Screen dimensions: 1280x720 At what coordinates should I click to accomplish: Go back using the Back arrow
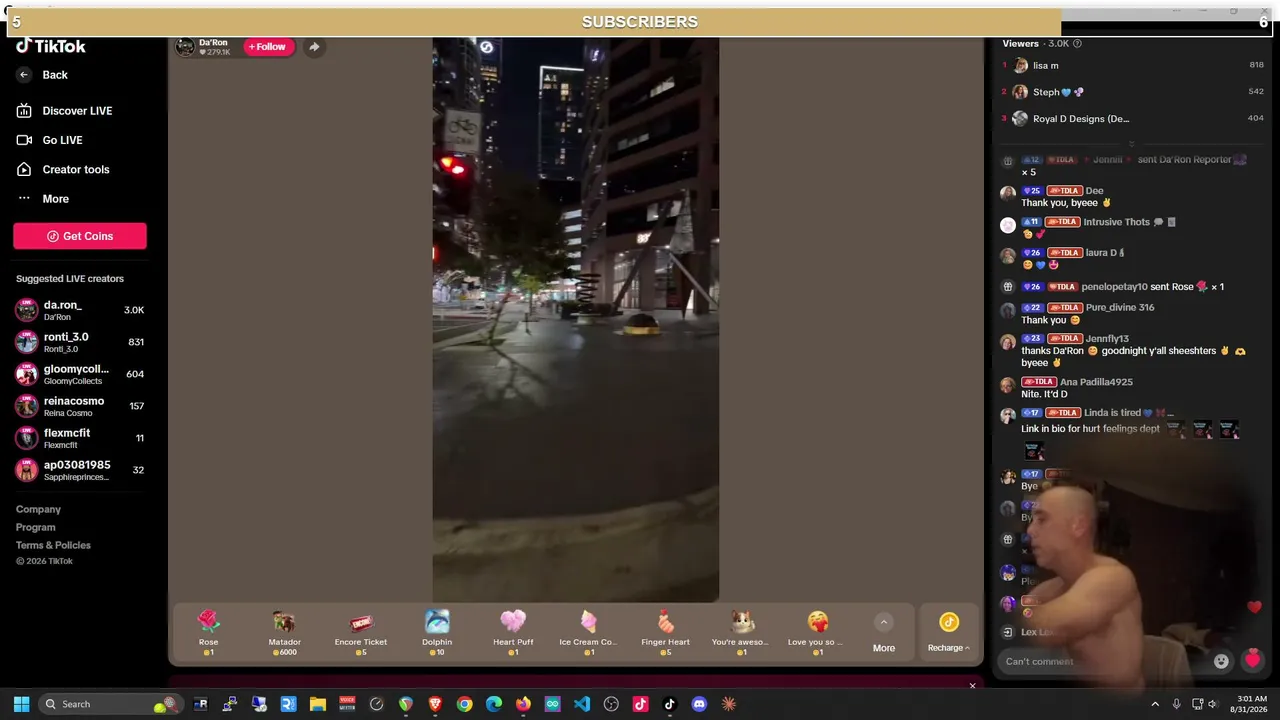click(x=42, y=75)
